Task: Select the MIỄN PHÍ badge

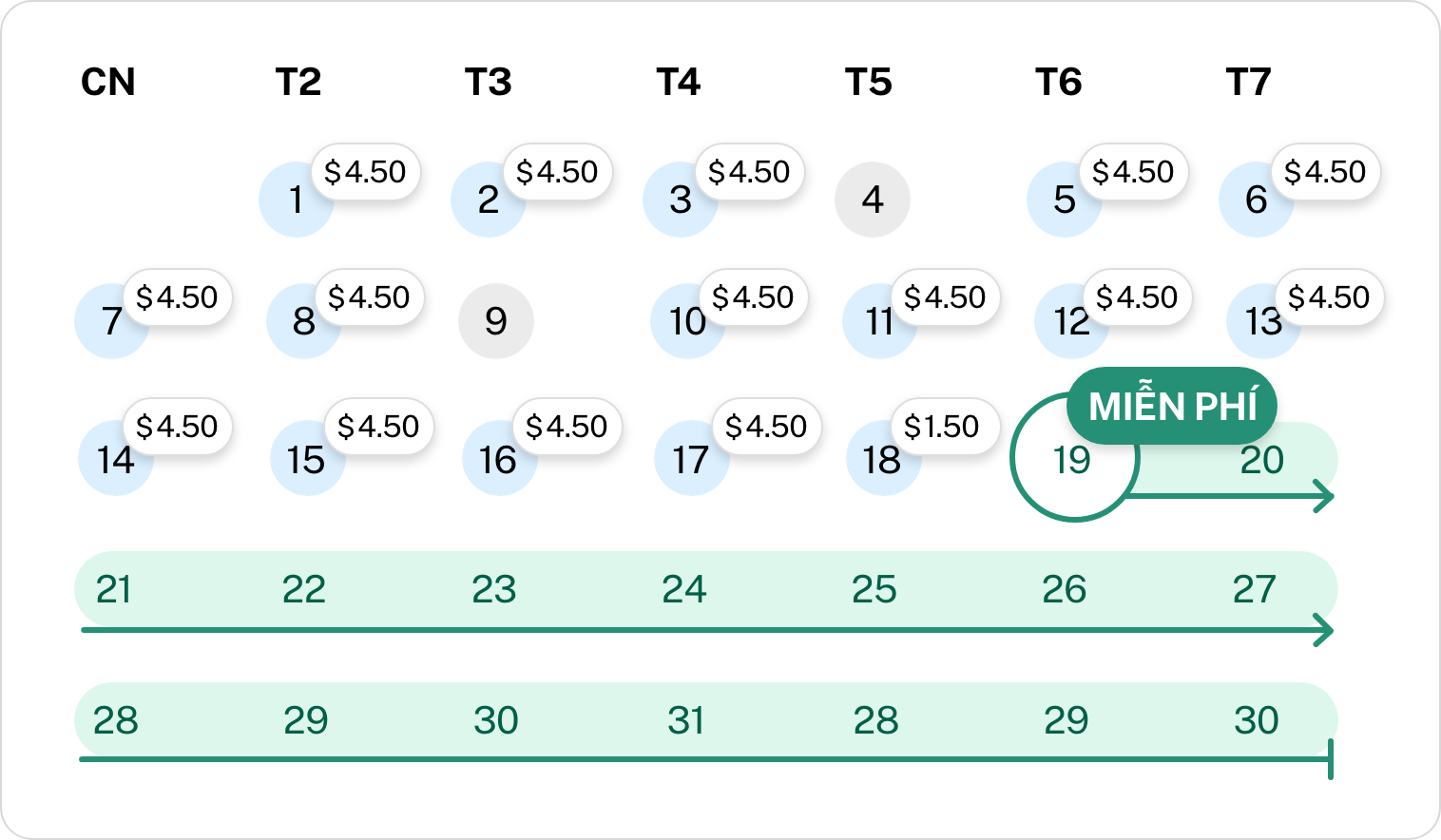Action: coord(1172,406)
